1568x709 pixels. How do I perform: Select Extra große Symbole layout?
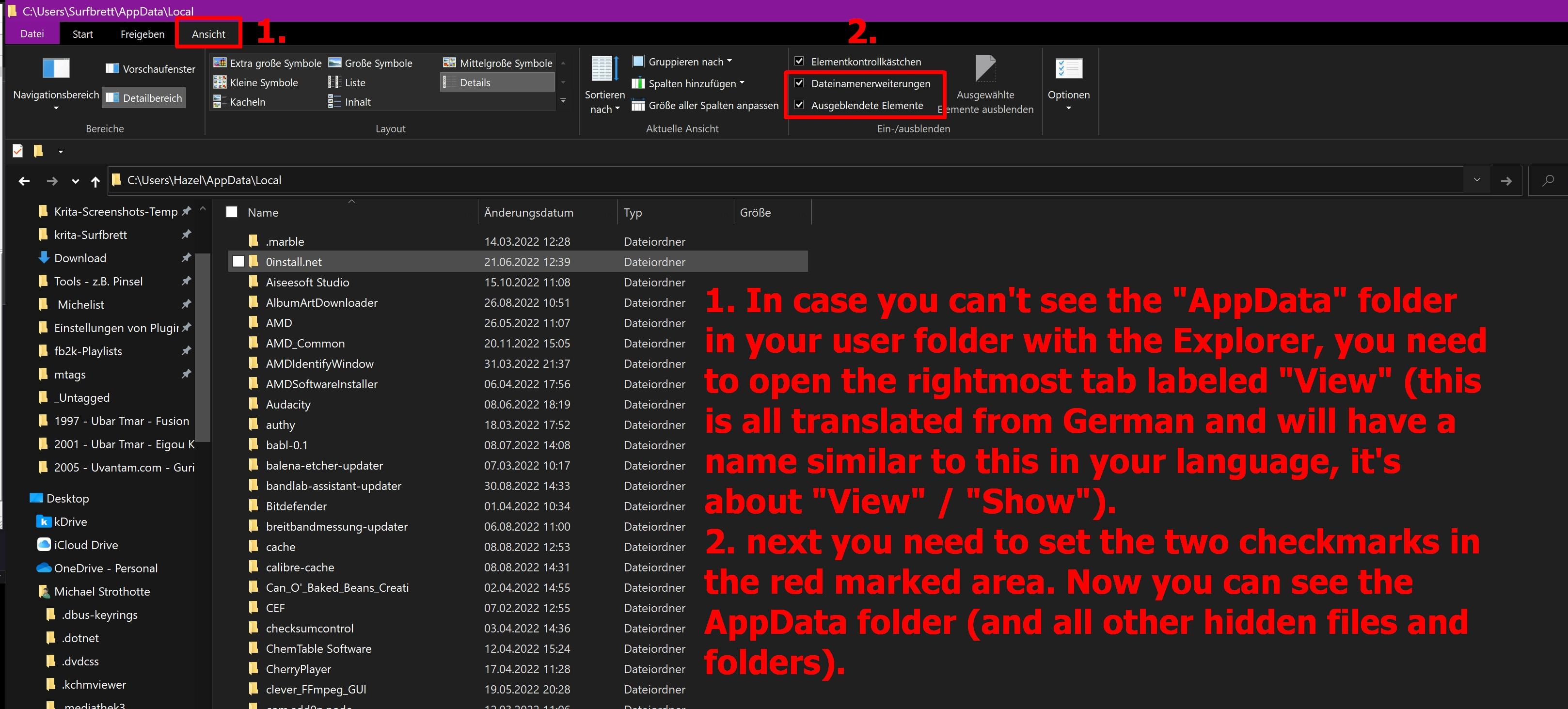pyautogui.click(x=268, y=63)
